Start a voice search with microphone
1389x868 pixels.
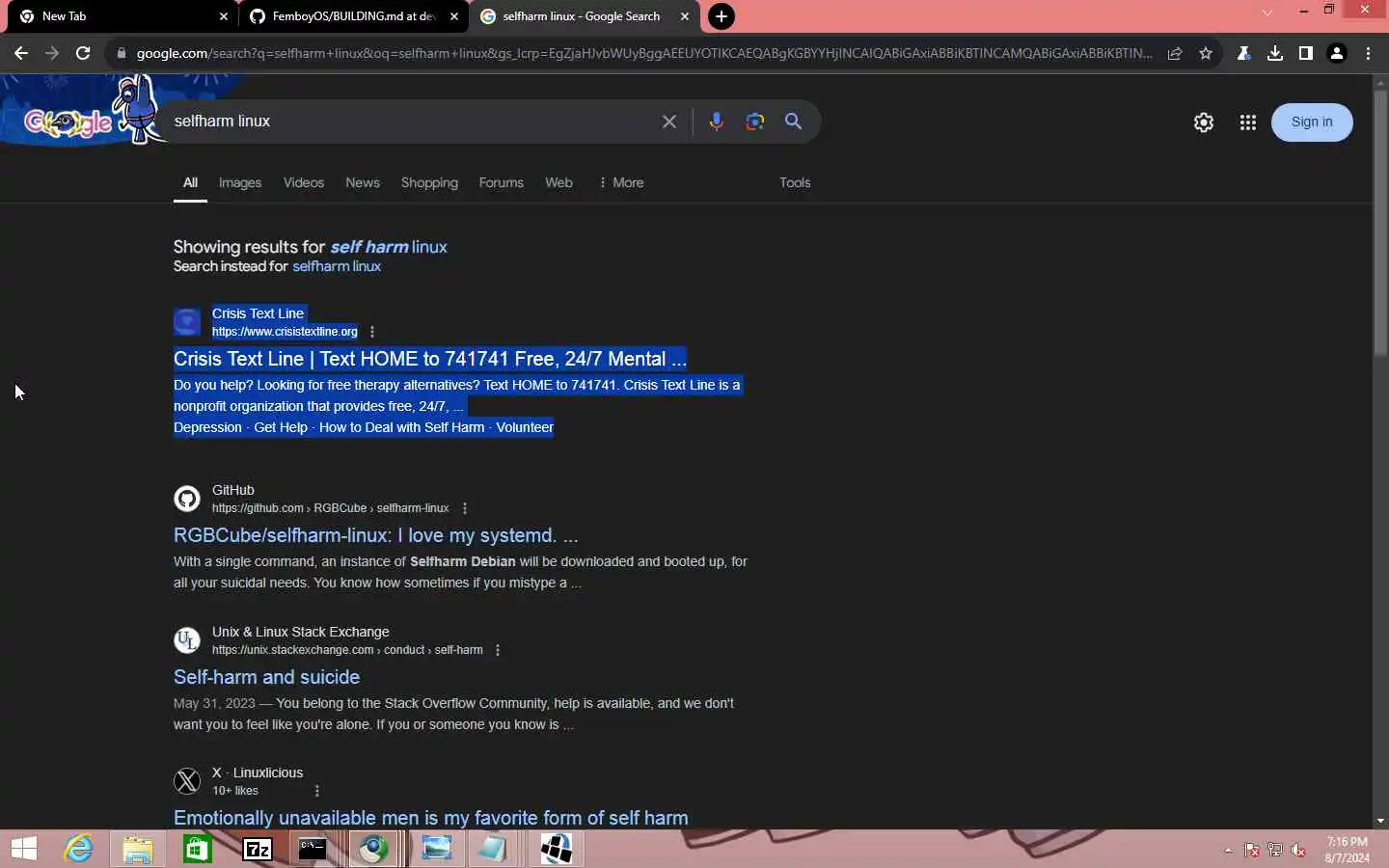(716, 122)
